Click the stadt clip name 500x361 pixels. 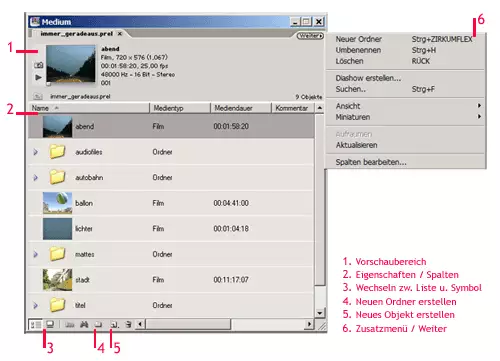[x=82, y=280]
